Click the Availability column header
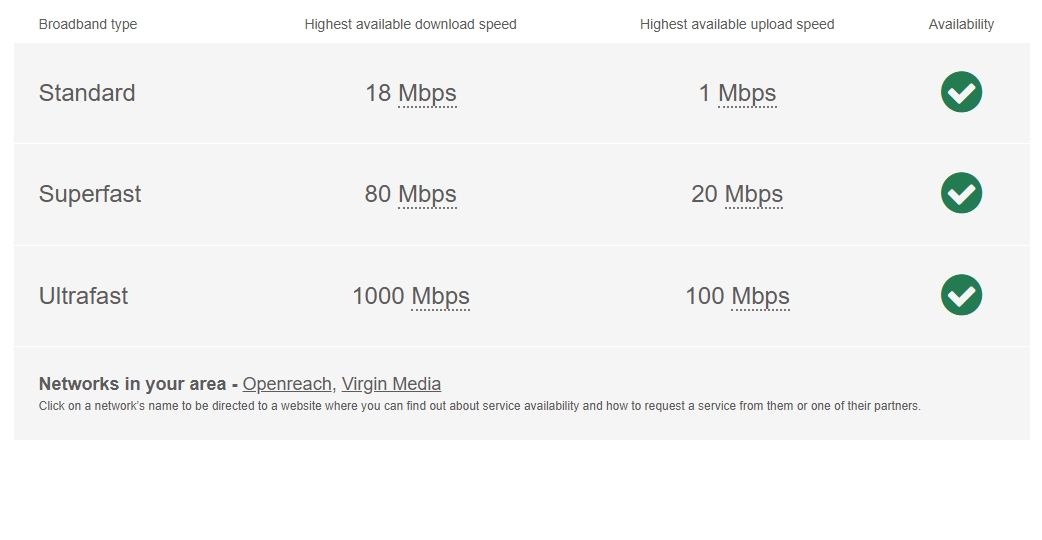The height and width of the screenshot is (540, 1042). point(961,24)
